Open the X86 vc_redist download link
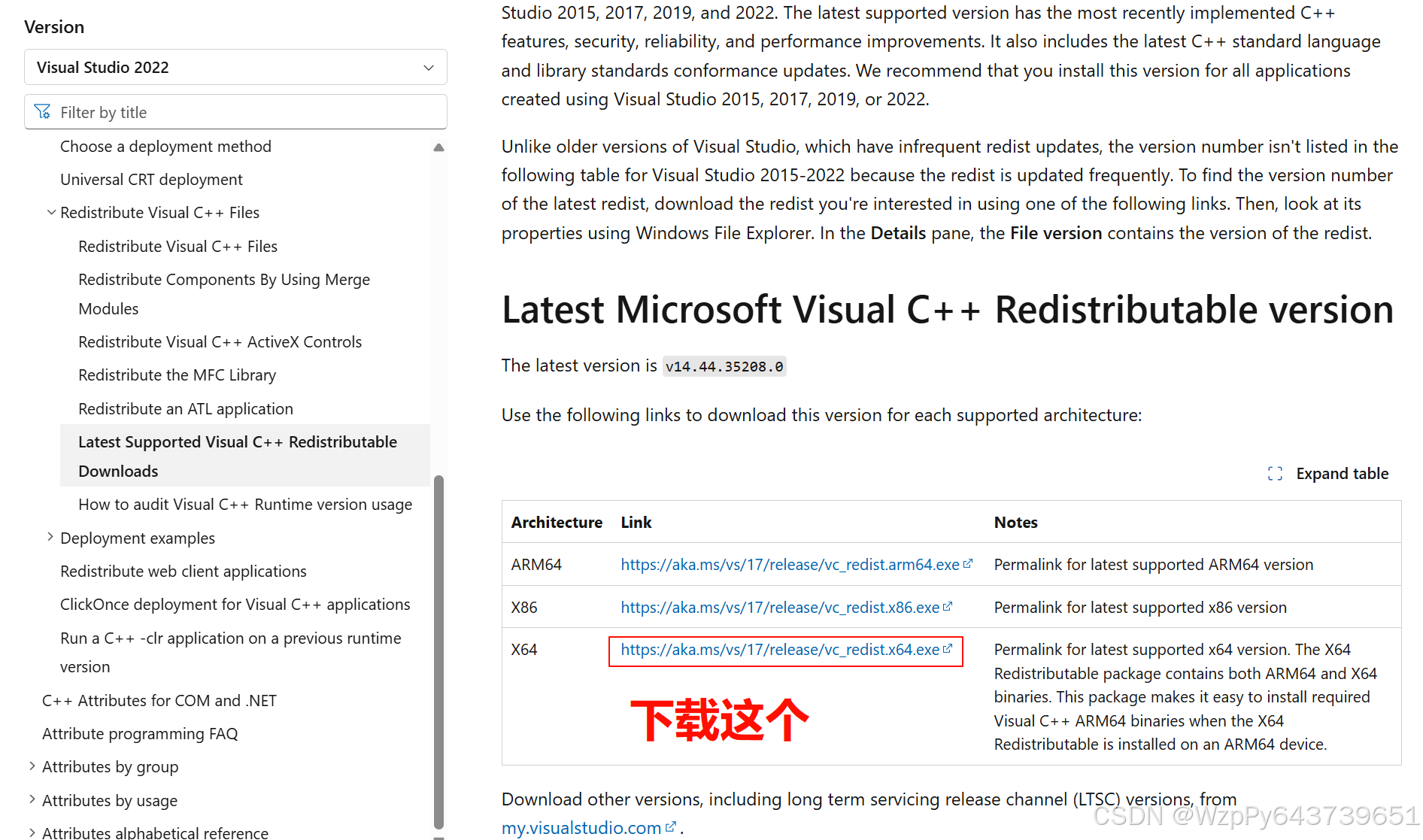 click(x=780, y=608)
